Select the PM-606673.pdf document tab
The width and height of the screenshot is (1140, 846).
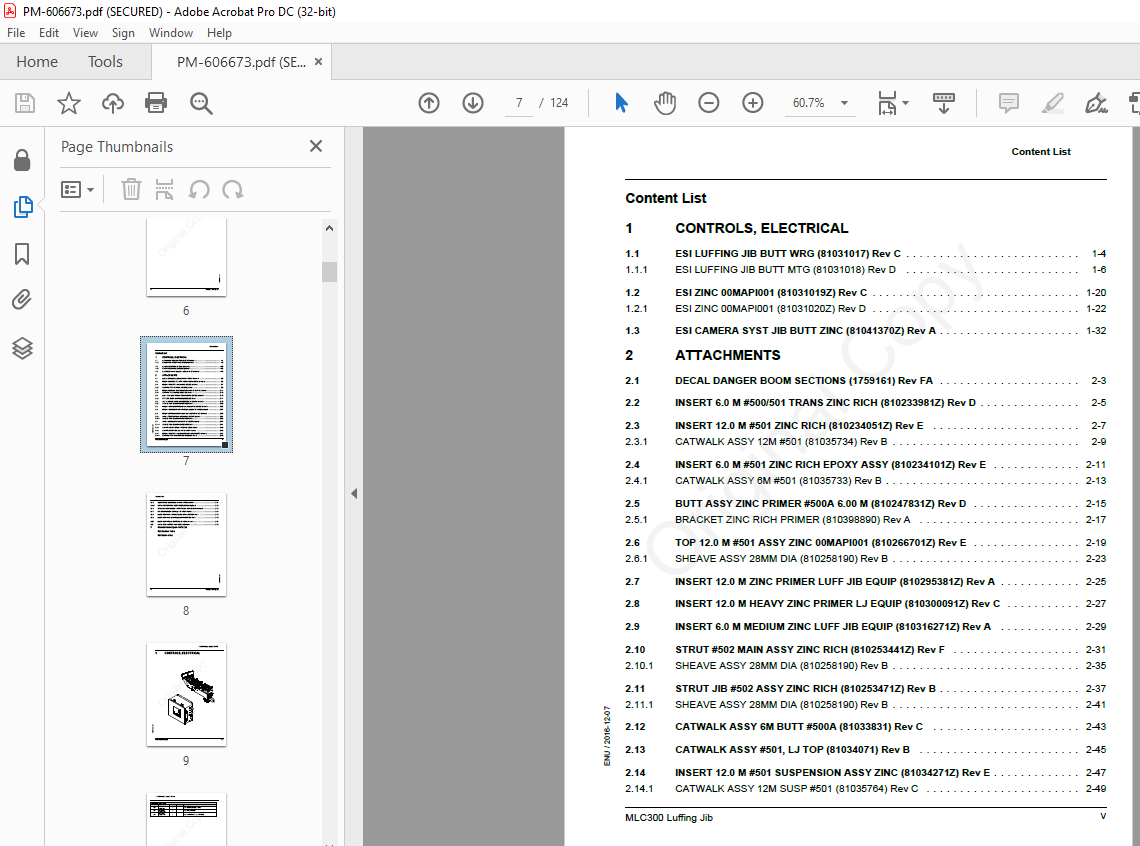pos(241,62)
